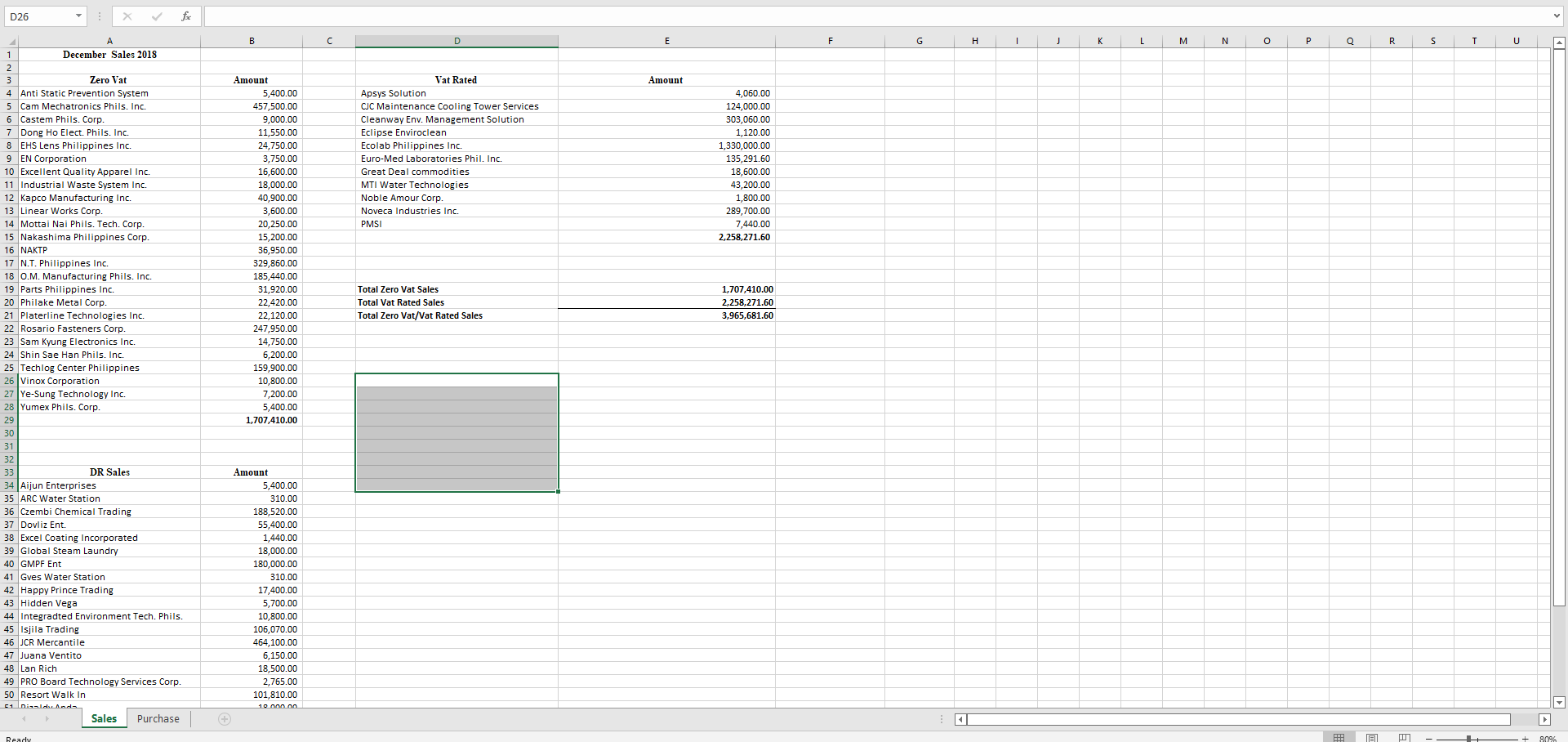Click the Enter checkmark formula bar icon

pos(157,16)
